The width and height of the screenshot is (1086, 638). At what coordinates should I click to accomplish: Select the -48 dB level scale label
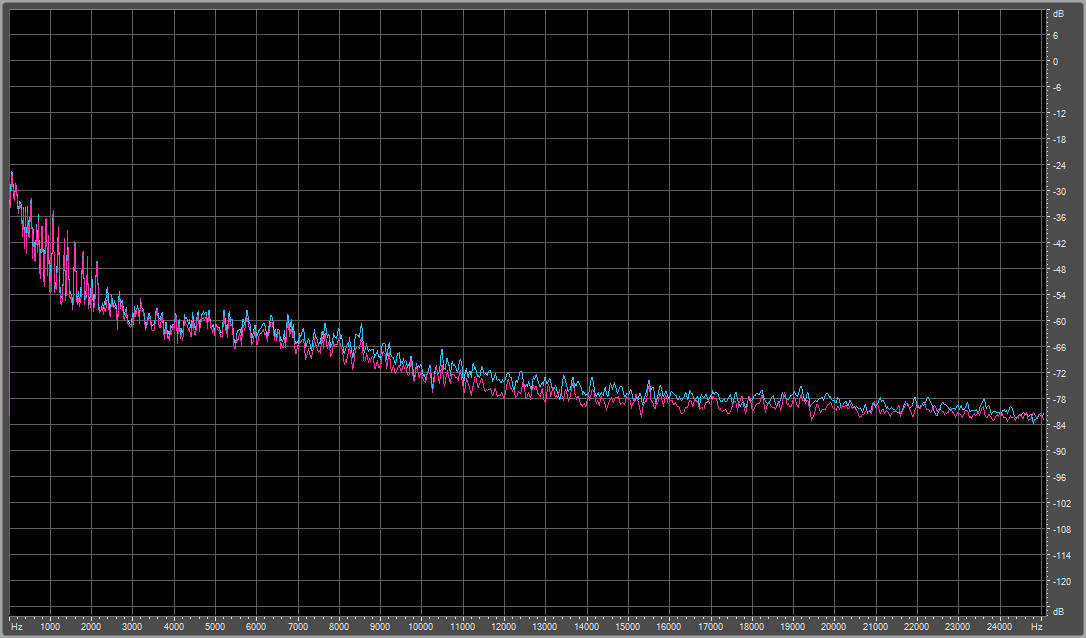(1059, 269)
